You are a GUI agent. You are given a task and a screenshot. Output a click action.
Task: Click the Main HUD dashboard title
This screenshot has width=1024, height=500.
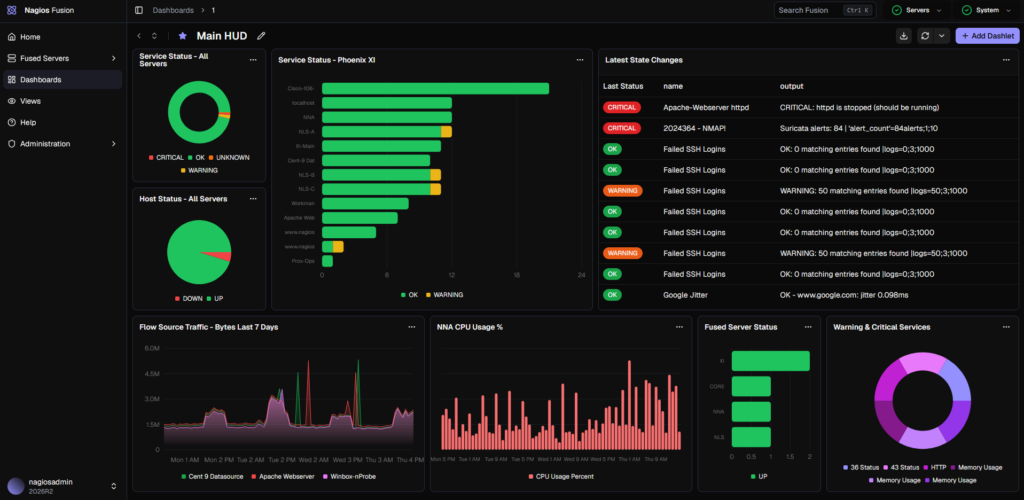coord(221,36)
